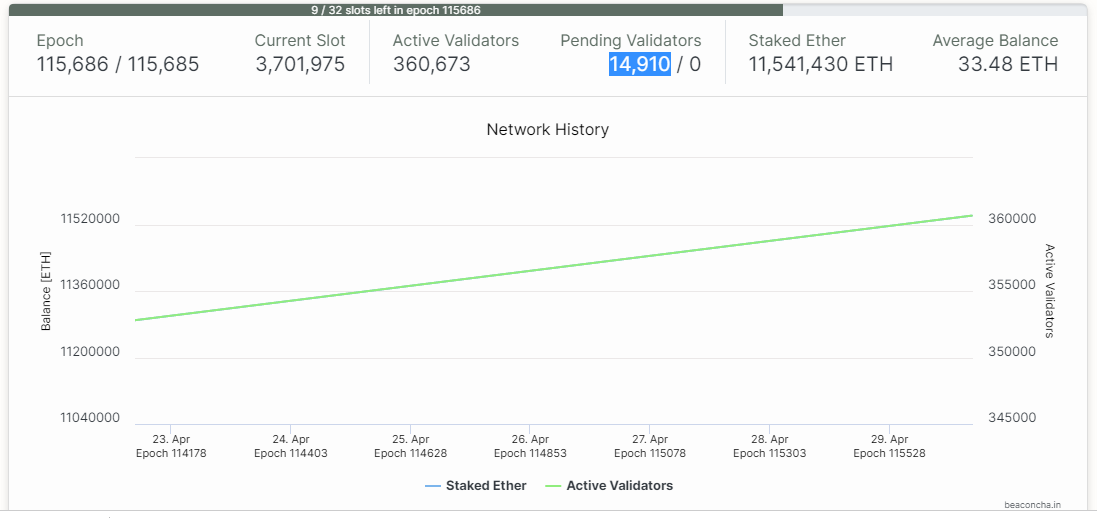Click the 25. Apr Epoch 114628 axis label
1097x518 pixels.
tap(411, 446)
